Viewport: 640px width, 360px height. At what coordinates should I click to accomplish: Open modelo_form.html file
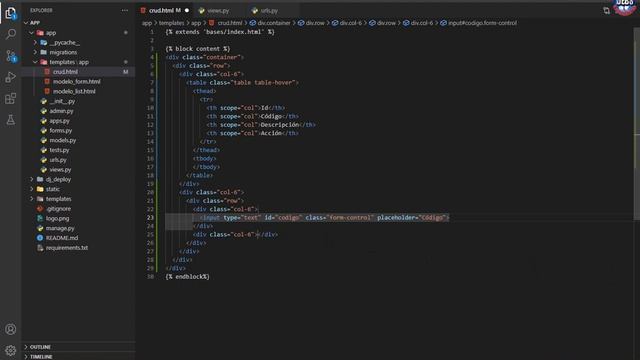[76, 82]
